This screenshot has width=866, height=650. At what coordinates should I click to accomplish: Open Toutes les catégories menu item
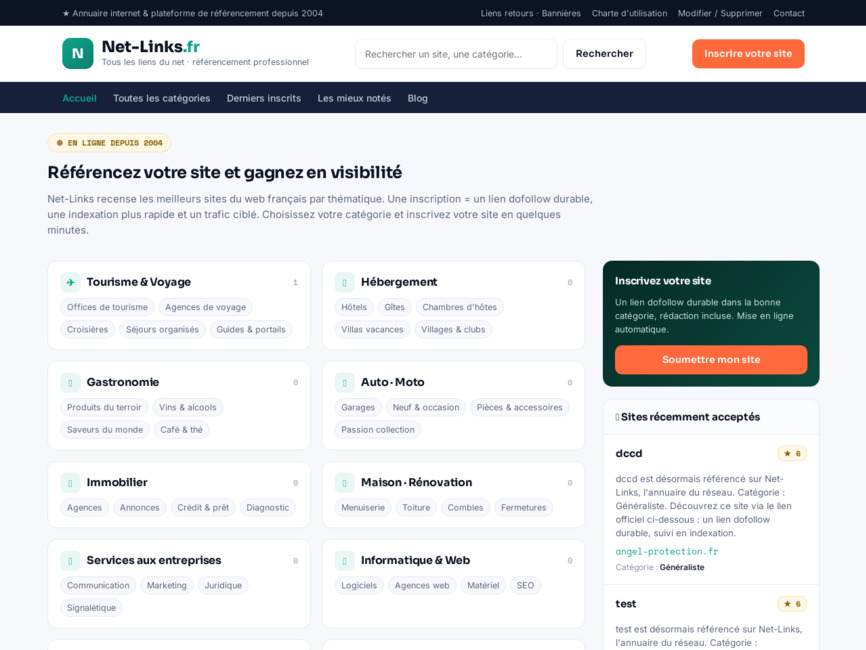(x=162, y=98)
